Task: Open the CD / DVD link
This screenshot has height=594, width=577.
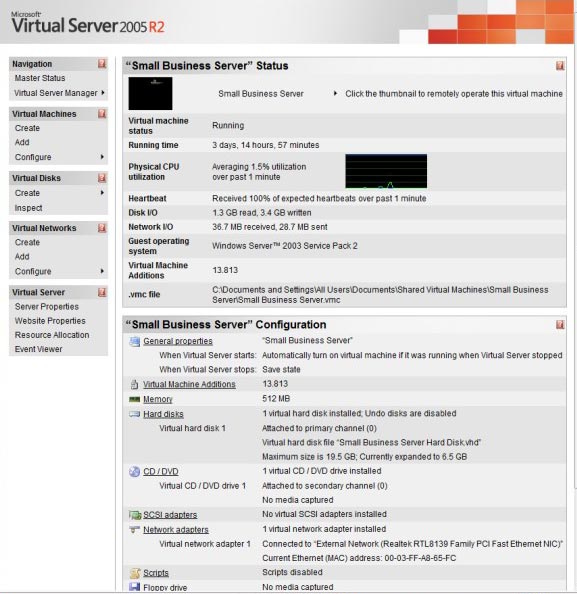Action: pos(161,471)
